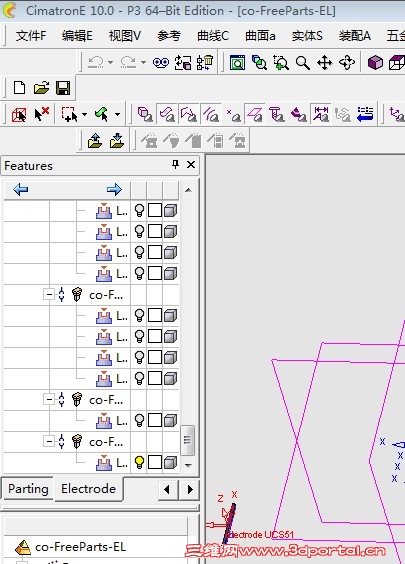Screen dimensions: 405x564
Task: Toggle bulb in row just above last co-F...
Action: click(x=139, y=420)
